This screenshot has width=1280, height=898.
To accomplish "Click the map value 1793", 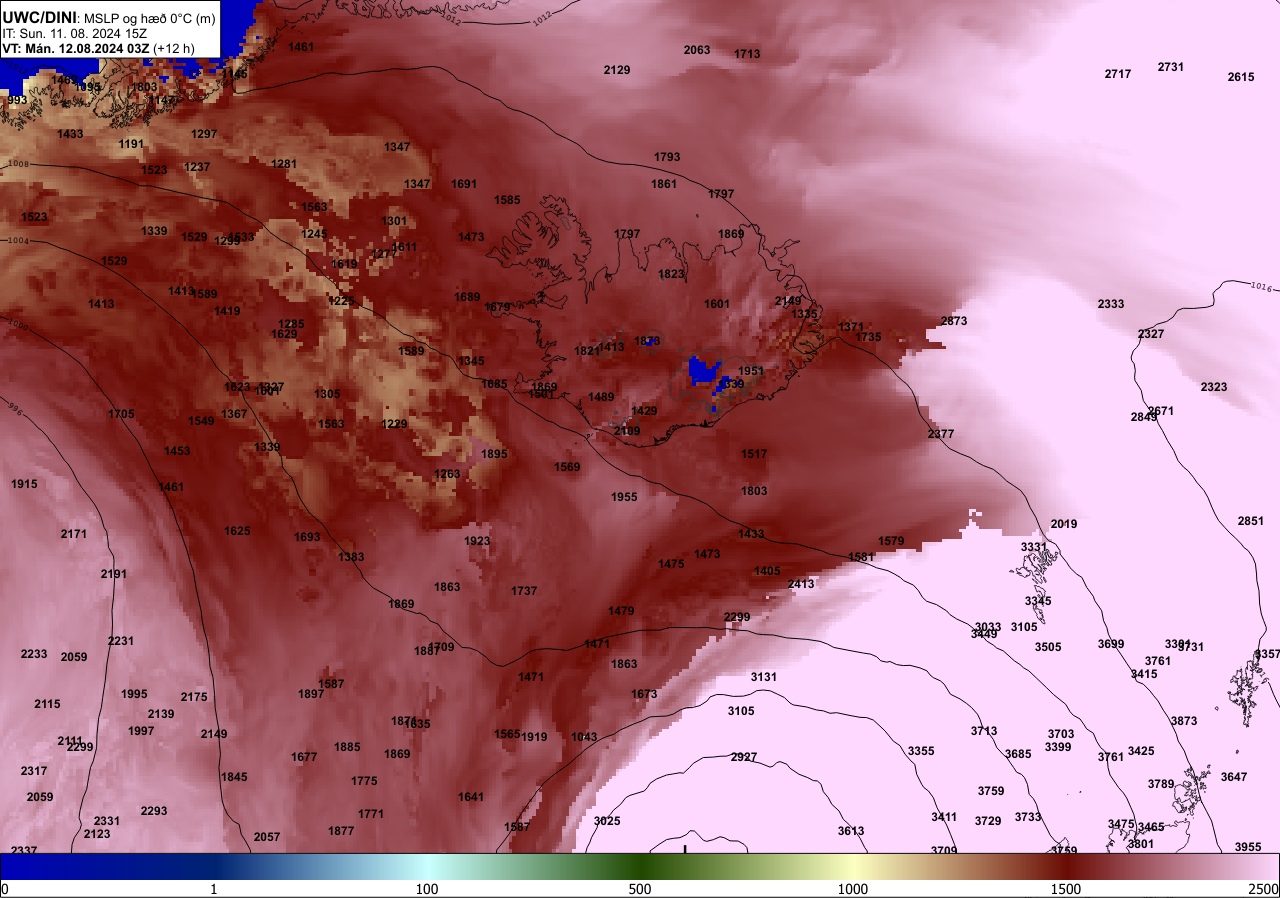I will point(667,157).
